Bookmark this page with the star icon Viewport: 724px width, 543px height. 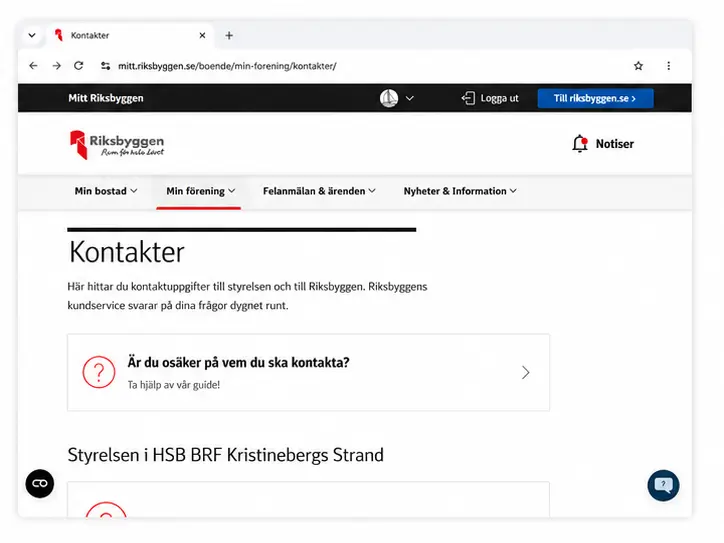[638, 66]
